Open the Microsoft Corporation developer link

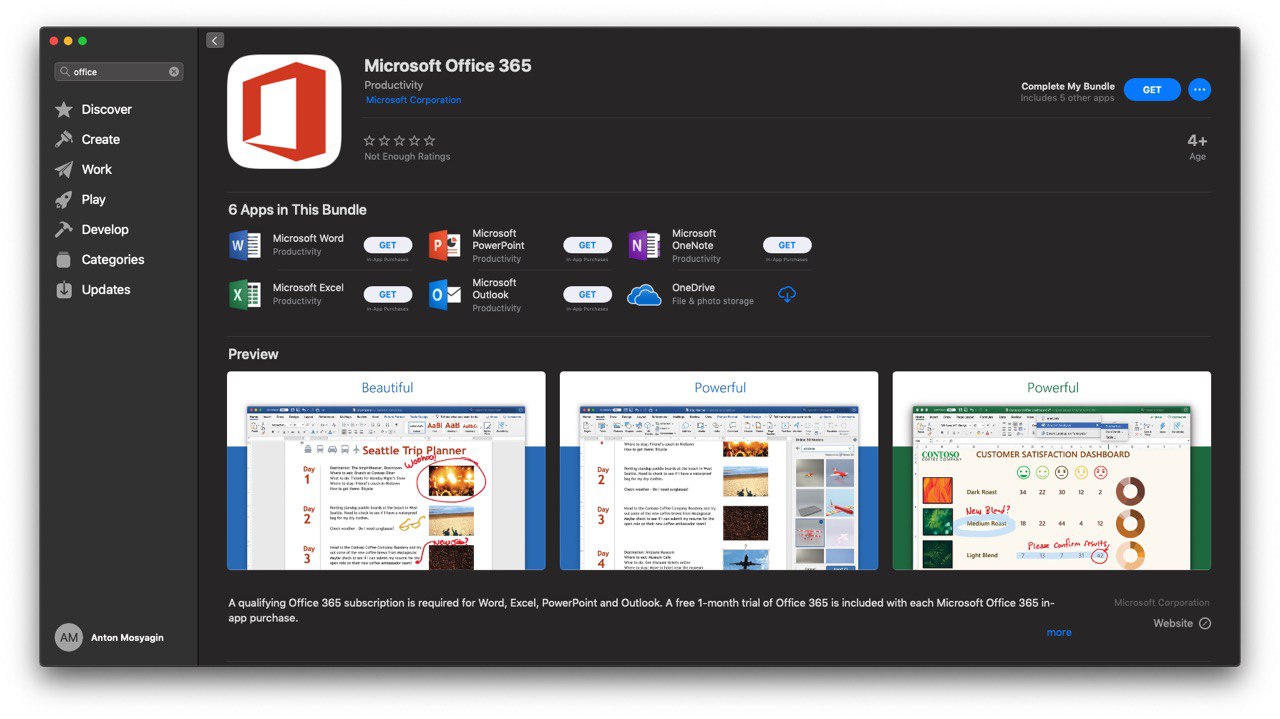click(x=413, y=100)
